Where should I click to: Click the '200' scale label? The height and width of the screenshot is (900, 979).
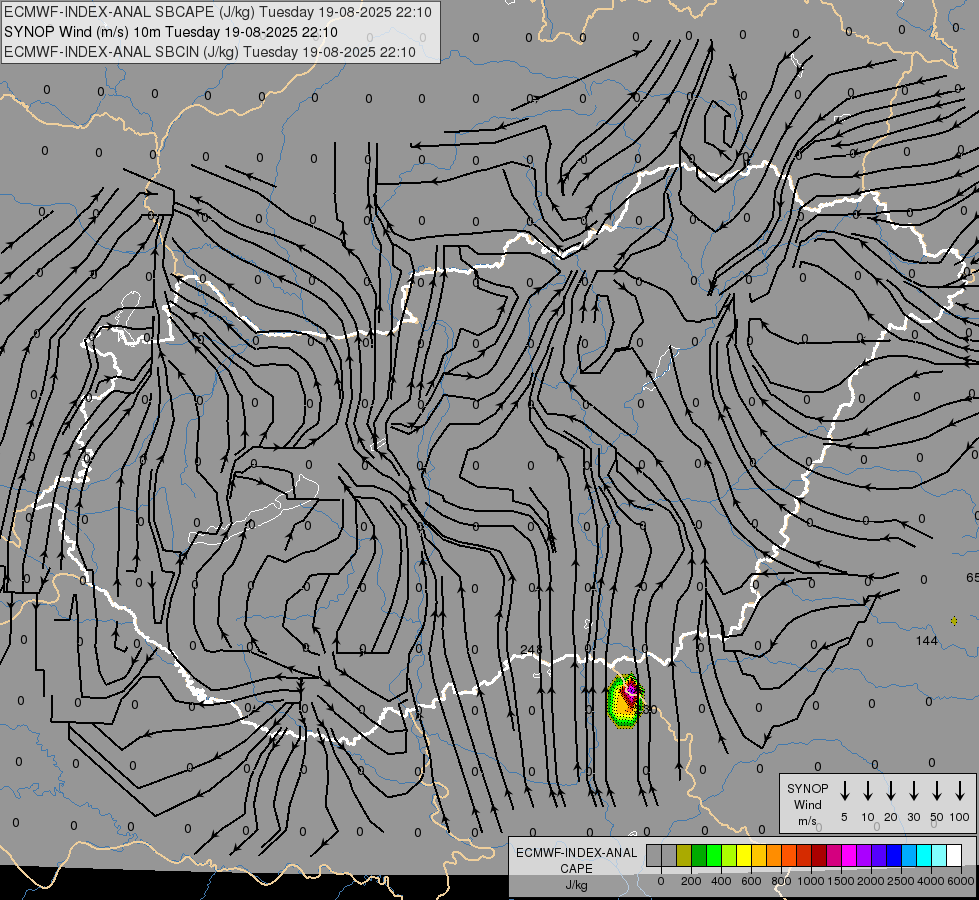coord(691,881)
